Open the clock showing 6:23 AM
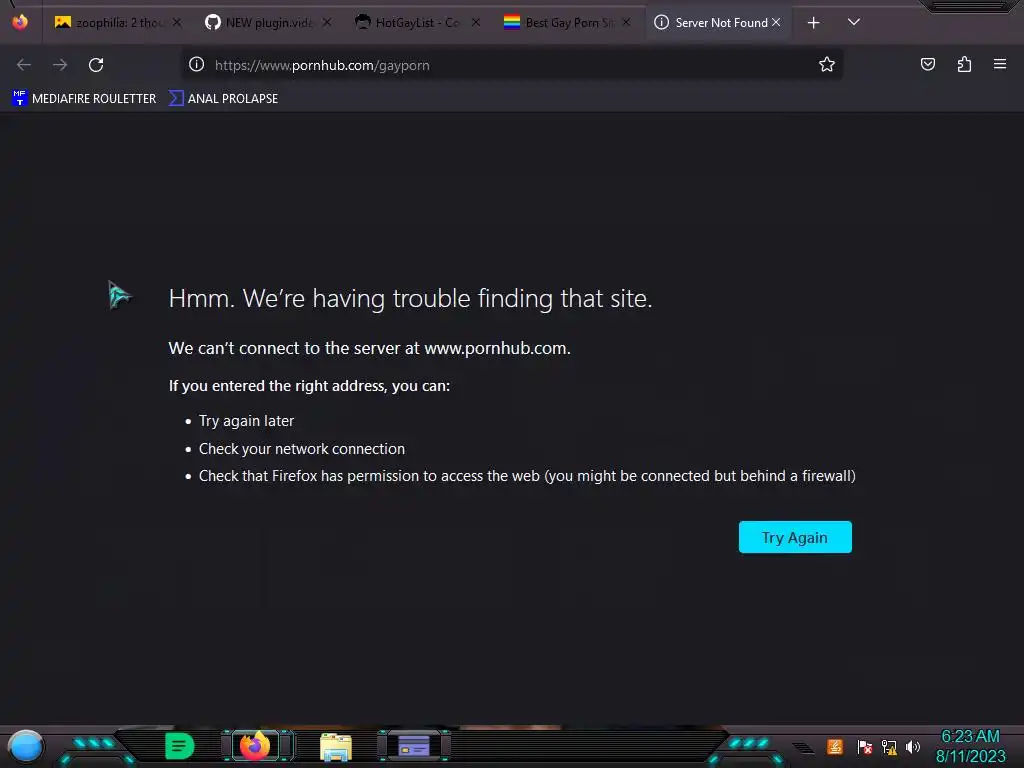1024x768 pixels. pyautogui.click(x=970, y=746)
